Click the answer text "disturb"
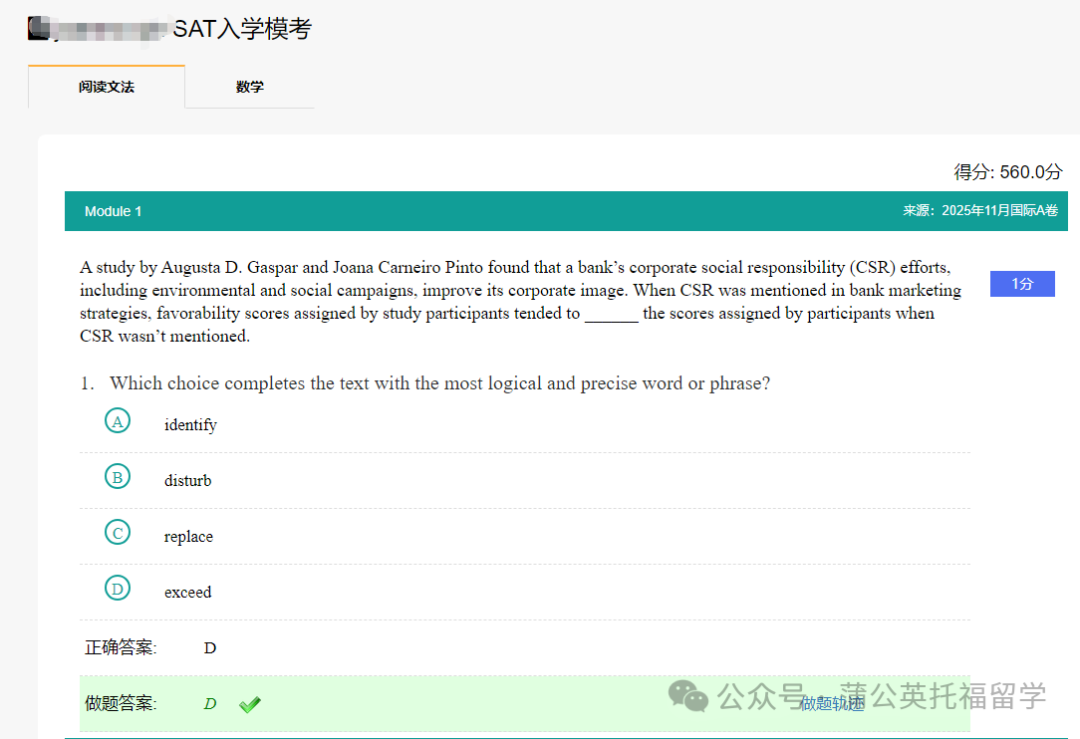 [x=188, y=481]
